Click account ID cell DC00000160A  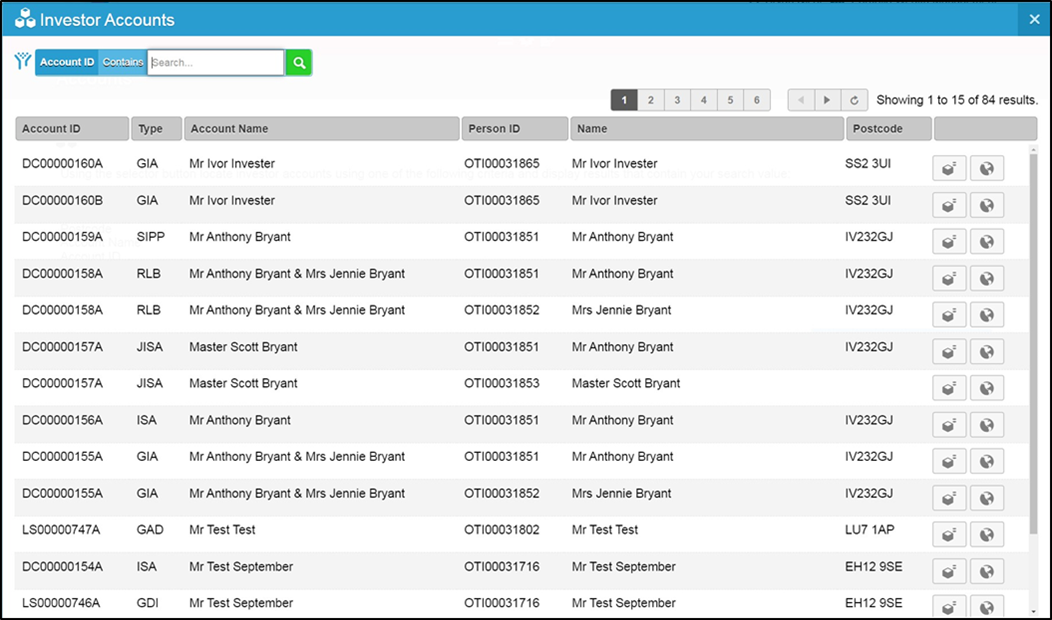pos(62,163)
